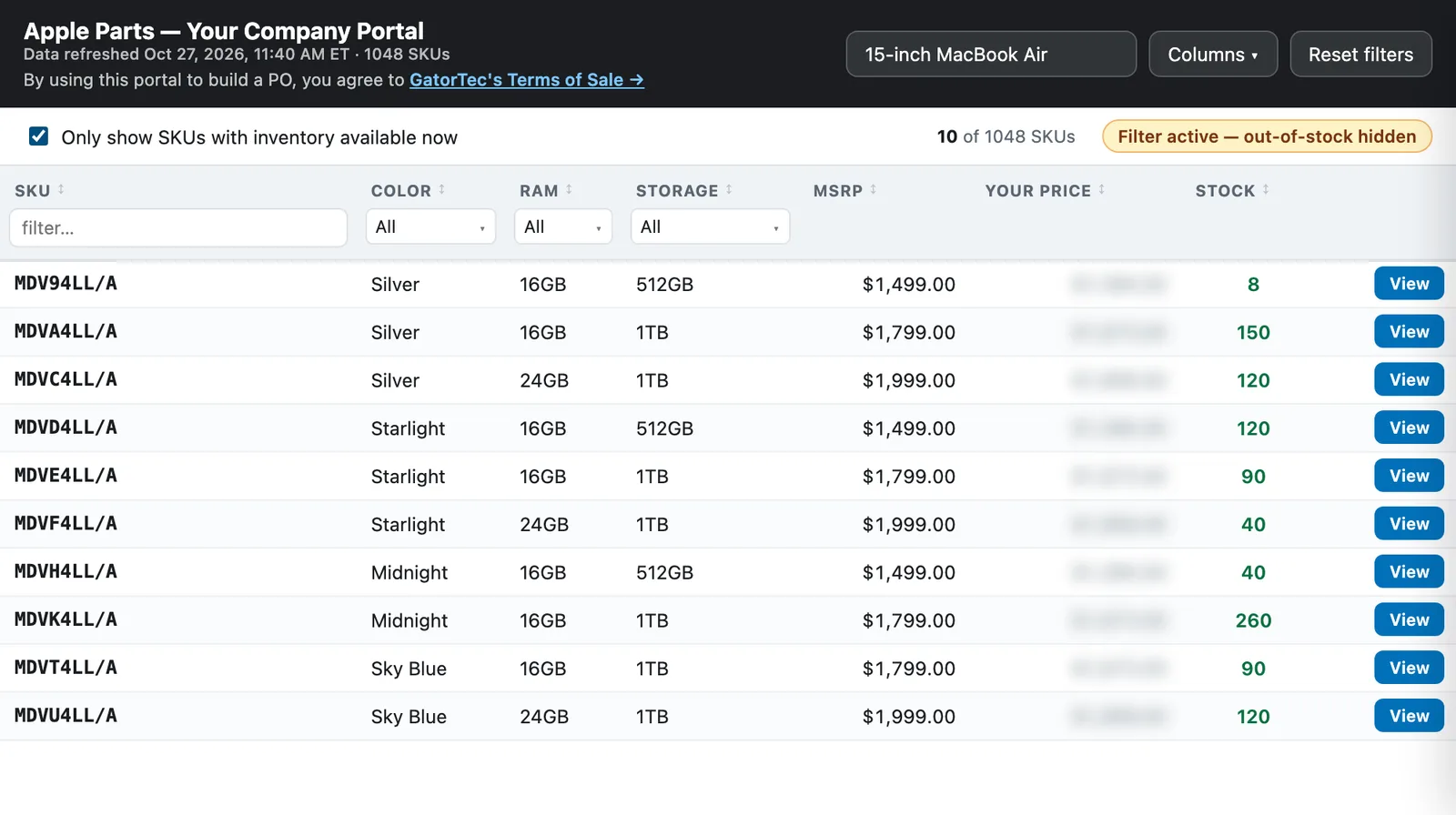
Task: Expand the Columns dropdown menu
Action: tap(1213, 55)
